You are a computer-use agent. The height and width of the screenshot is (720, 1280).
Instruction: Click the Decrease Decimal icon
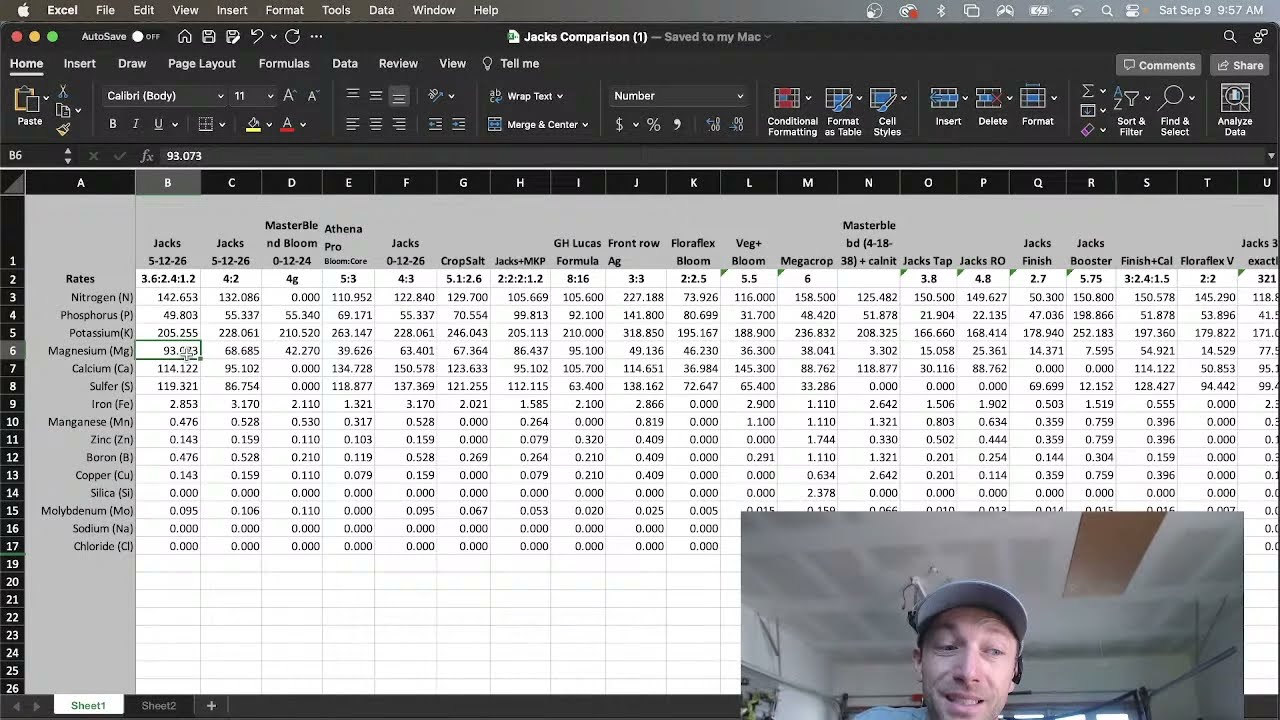click(737, 125)
